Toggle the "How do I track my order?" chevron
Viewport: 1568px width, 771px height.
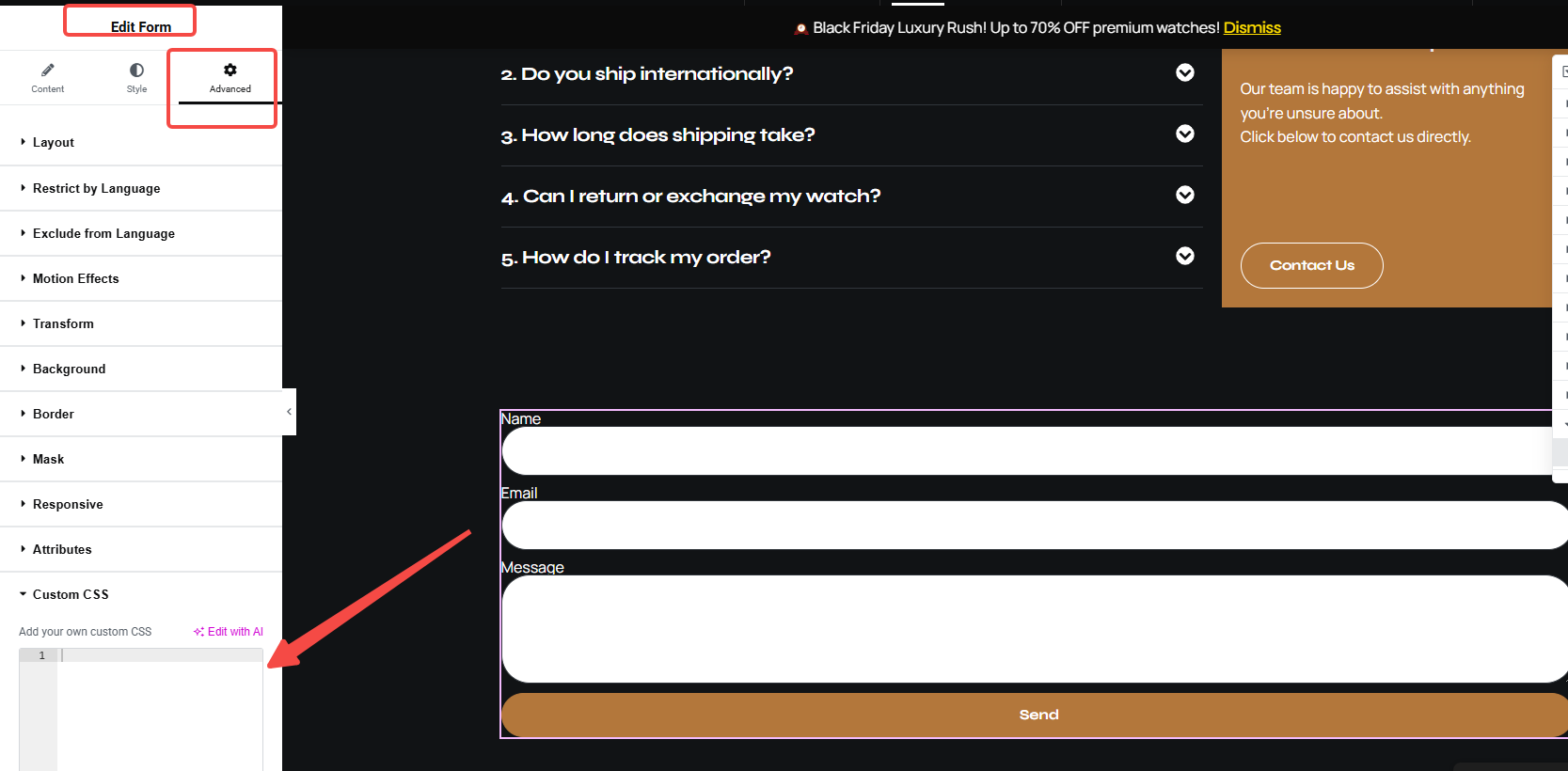[1185, 257]
